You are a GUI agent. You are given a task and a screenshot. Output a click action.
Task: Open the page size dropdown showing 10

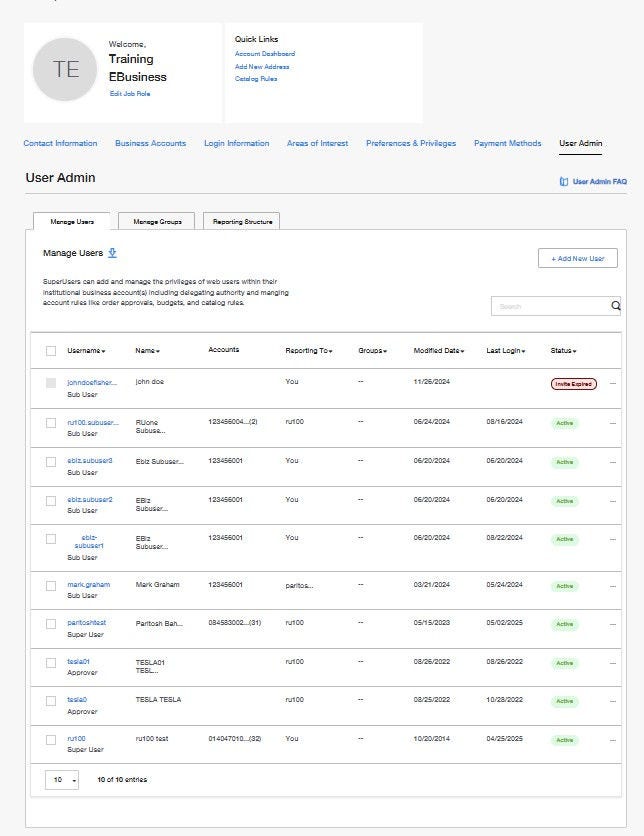click(x=62, y=779)
